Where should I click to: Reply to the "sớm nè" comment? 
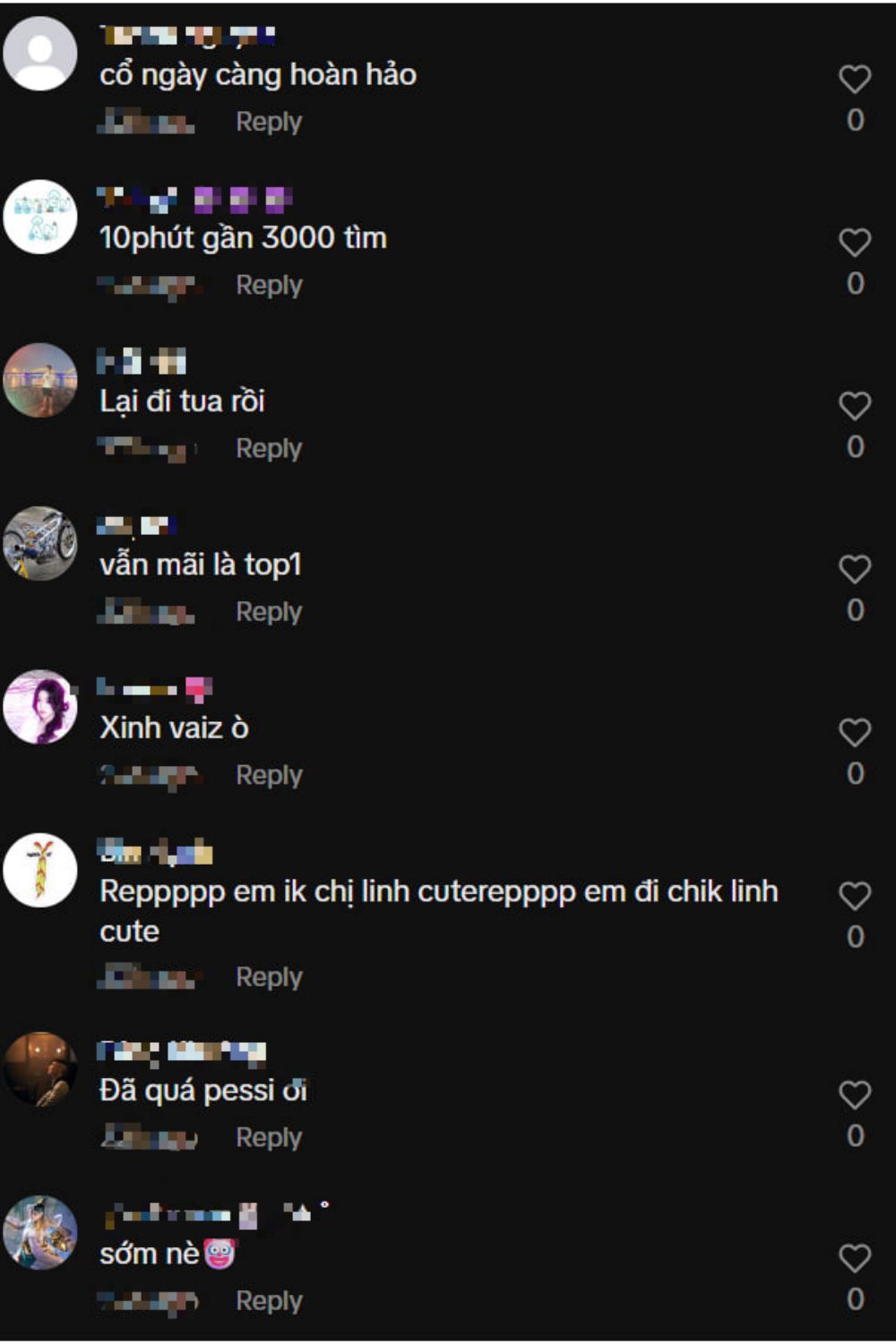coord(269,1301)
